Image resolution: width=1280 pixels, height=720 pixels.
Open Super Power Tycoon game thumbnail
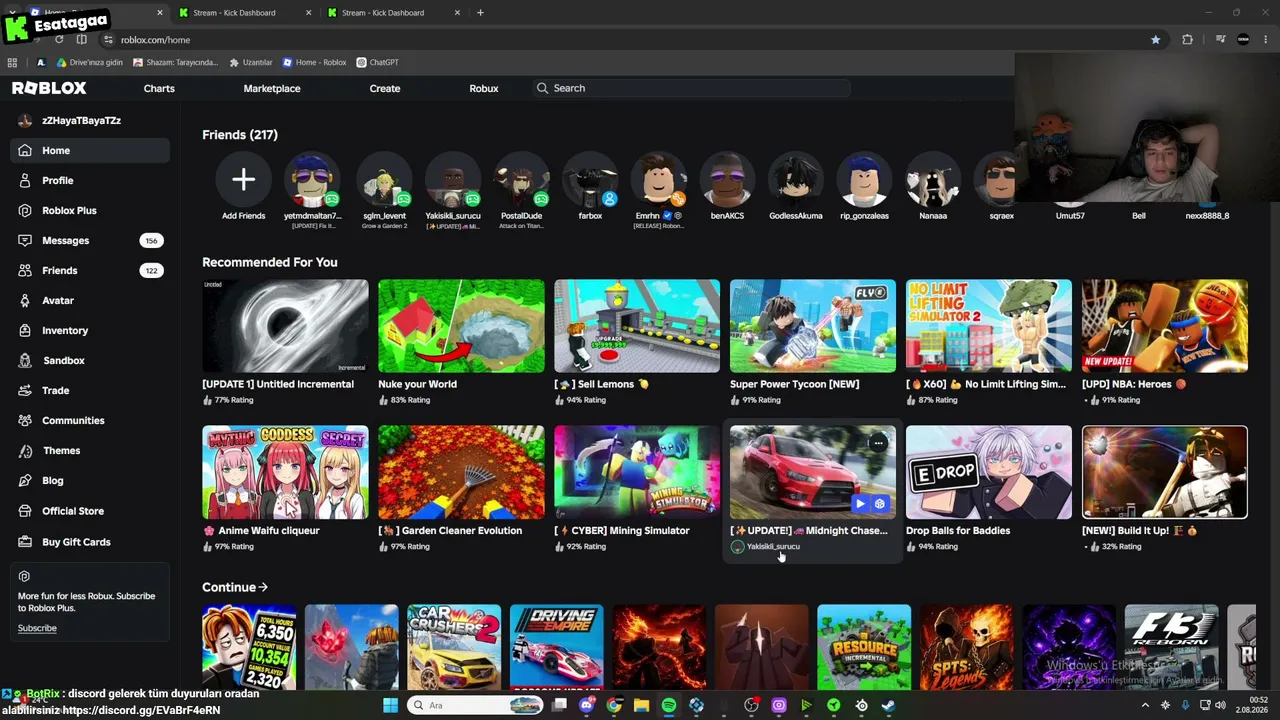click(813, 326)
